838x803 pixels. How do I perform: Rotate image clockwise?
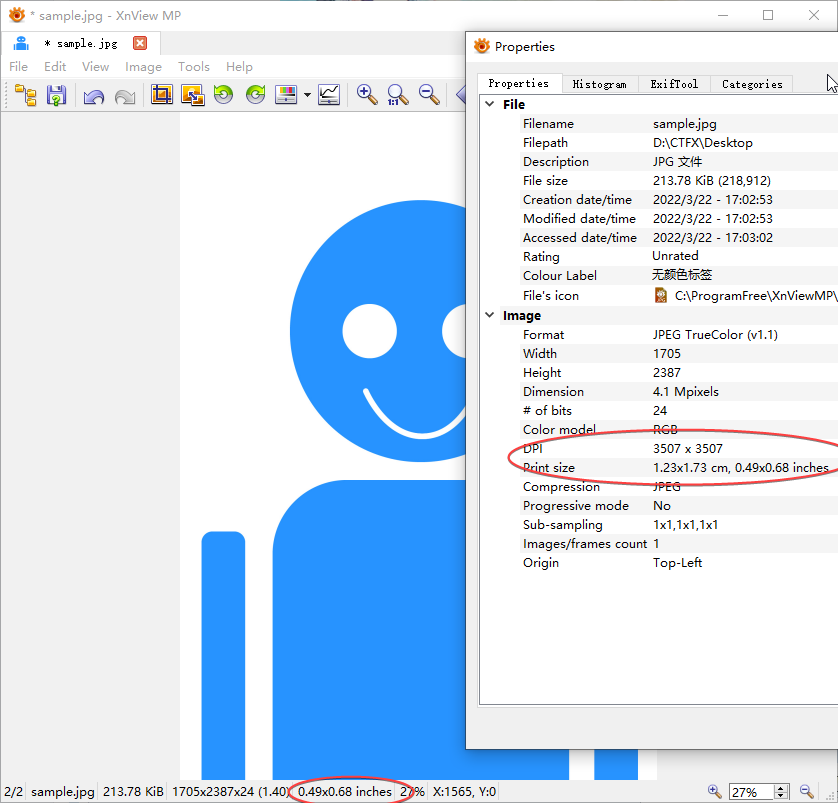tap(255, 95)
